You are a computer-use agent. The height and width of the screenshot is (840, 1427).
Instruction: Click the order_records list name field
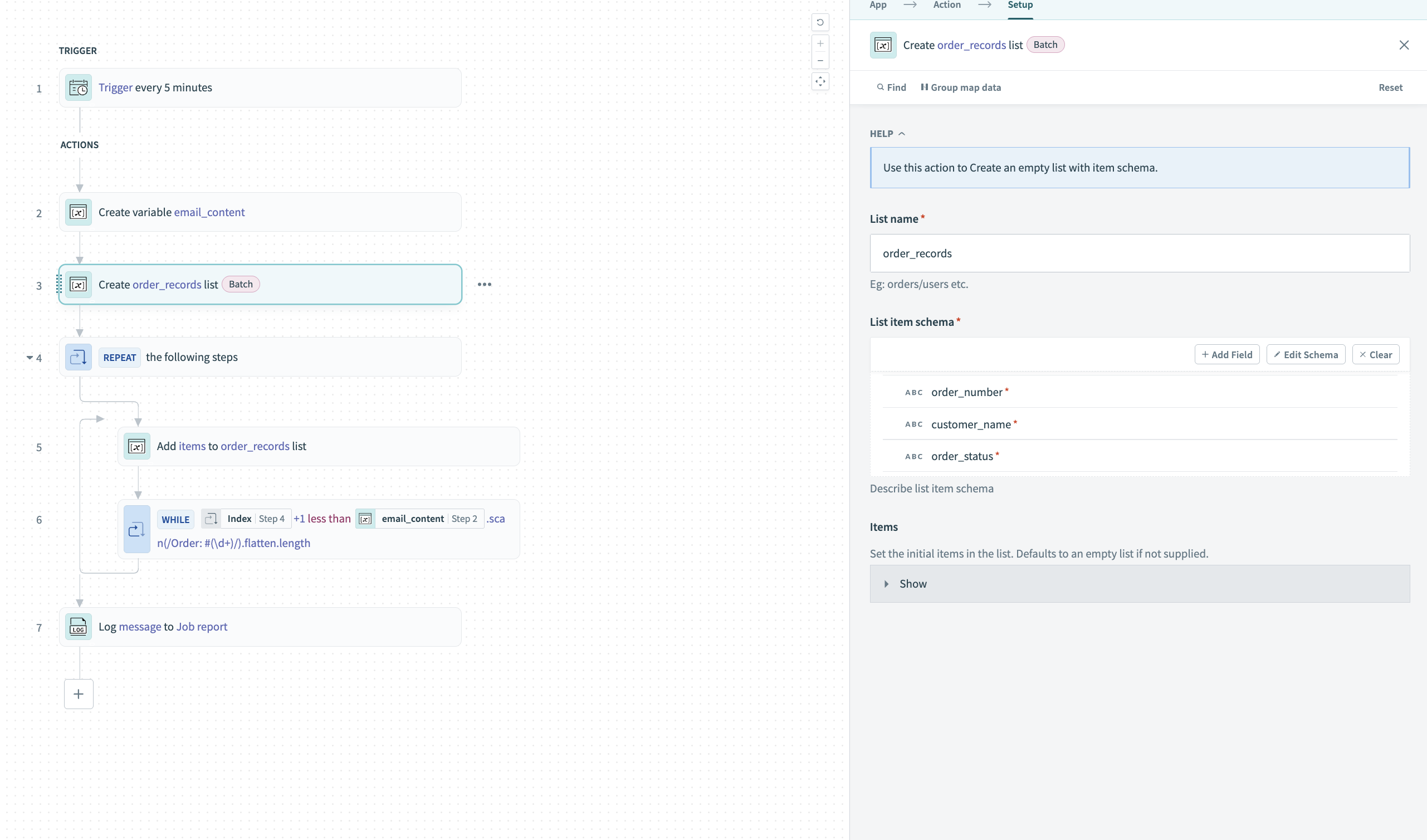click(1138, 253)
